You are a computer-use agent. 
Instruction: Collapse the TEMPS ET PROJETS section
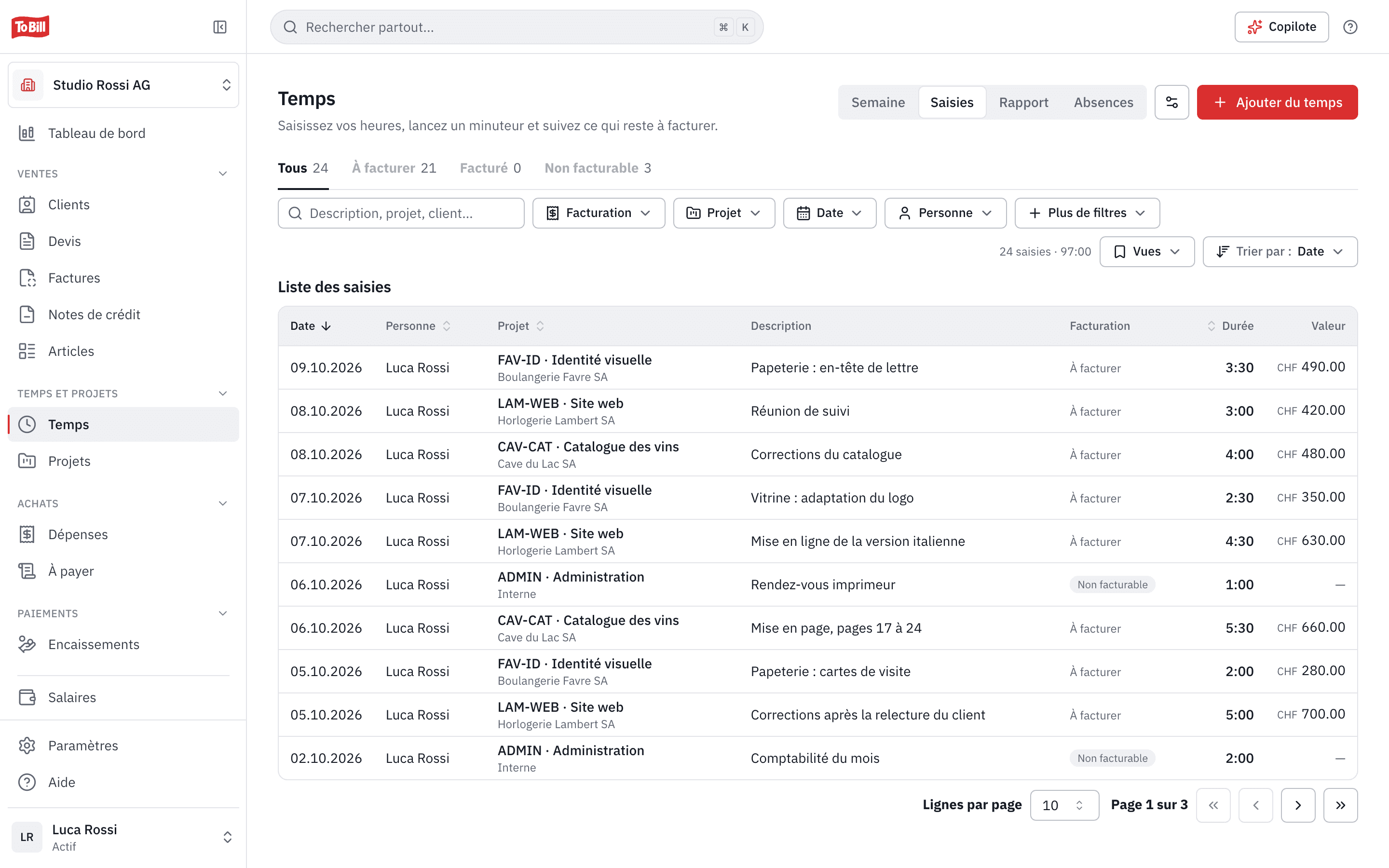click(223, 393)
